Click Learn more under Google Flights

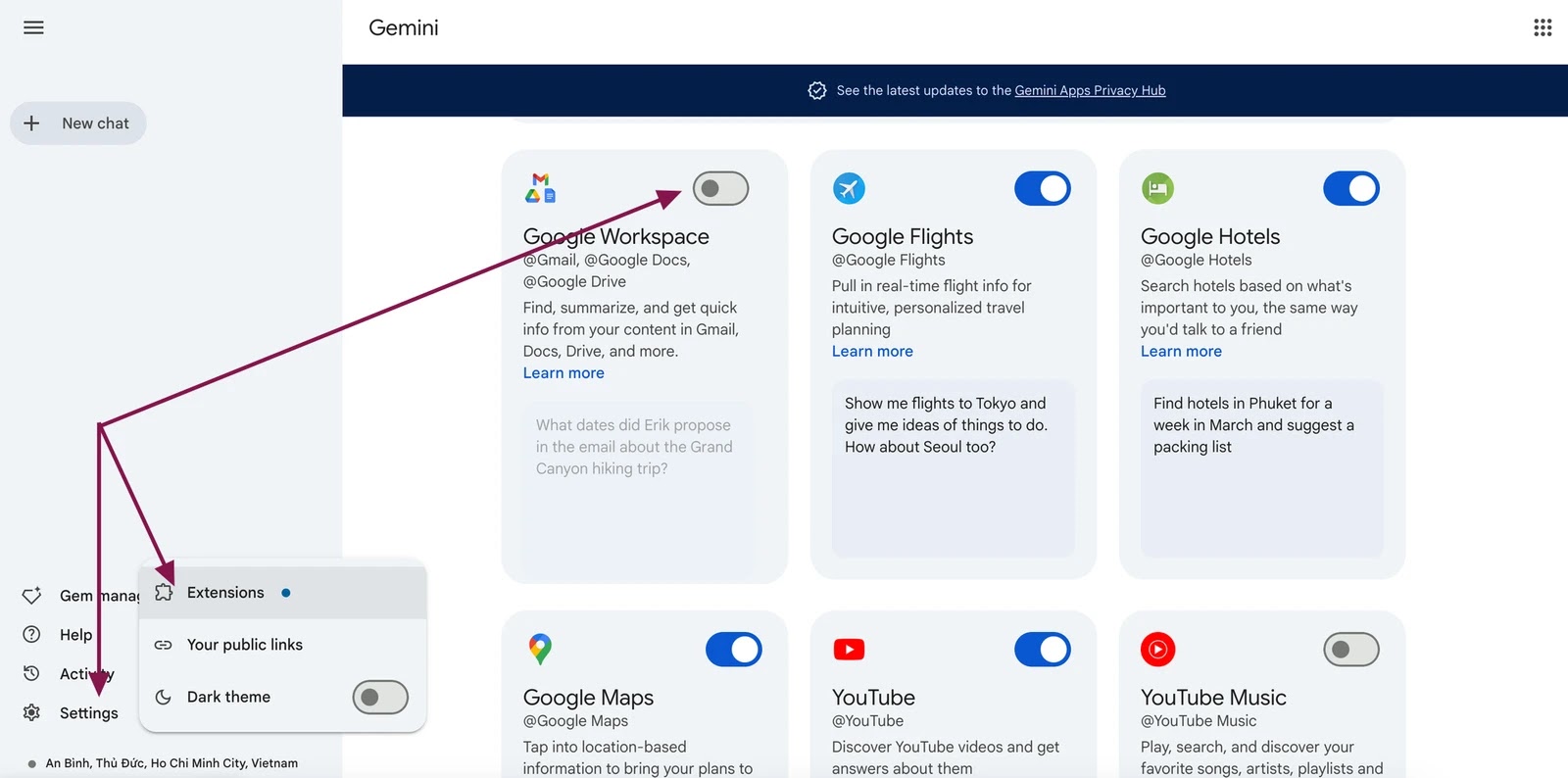pyautogui.click(x=872, y=351)
